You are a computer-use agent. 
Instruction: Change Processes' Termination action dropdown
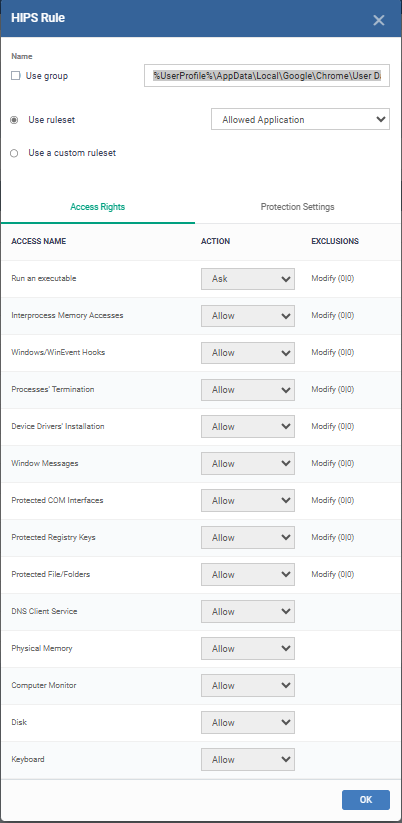(248, 390)
